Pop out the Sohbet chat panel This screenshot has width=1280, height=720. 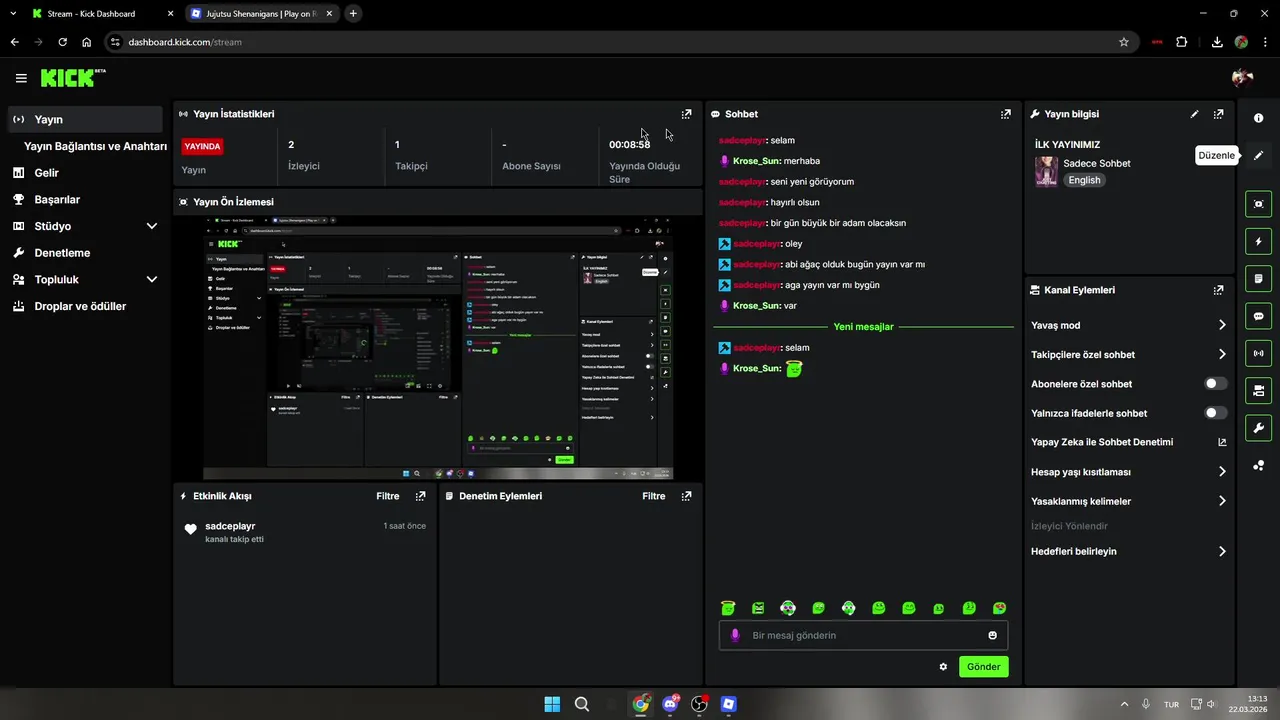click(1006, 114)
